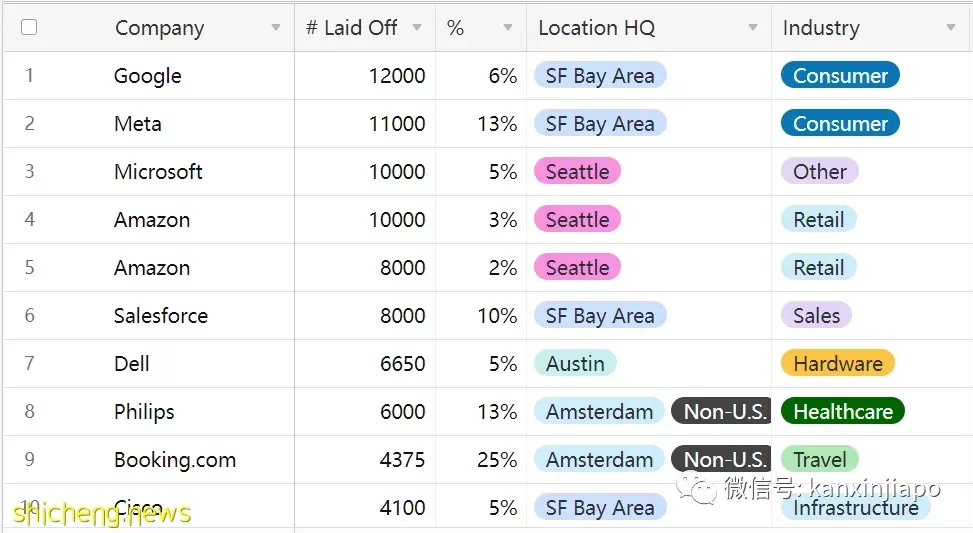Click the Industry column header
973x533 pixels.
tap(821, 28)
